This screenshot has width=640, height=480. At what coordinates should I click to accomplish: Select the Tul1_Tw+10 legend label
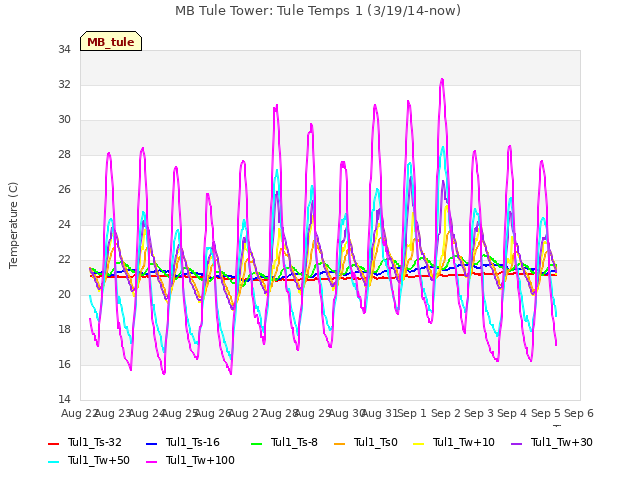464,442
